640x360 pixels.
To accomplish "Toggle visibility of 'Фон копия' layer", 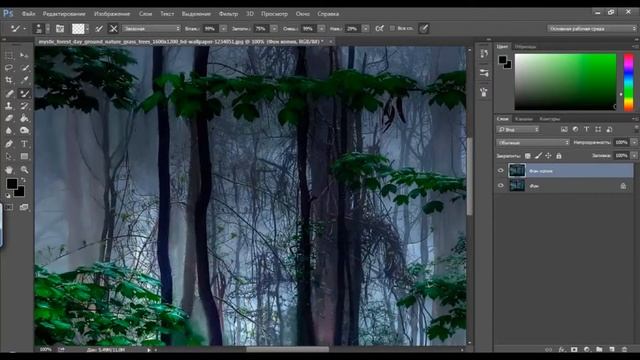I will click(x=501, y=171).
